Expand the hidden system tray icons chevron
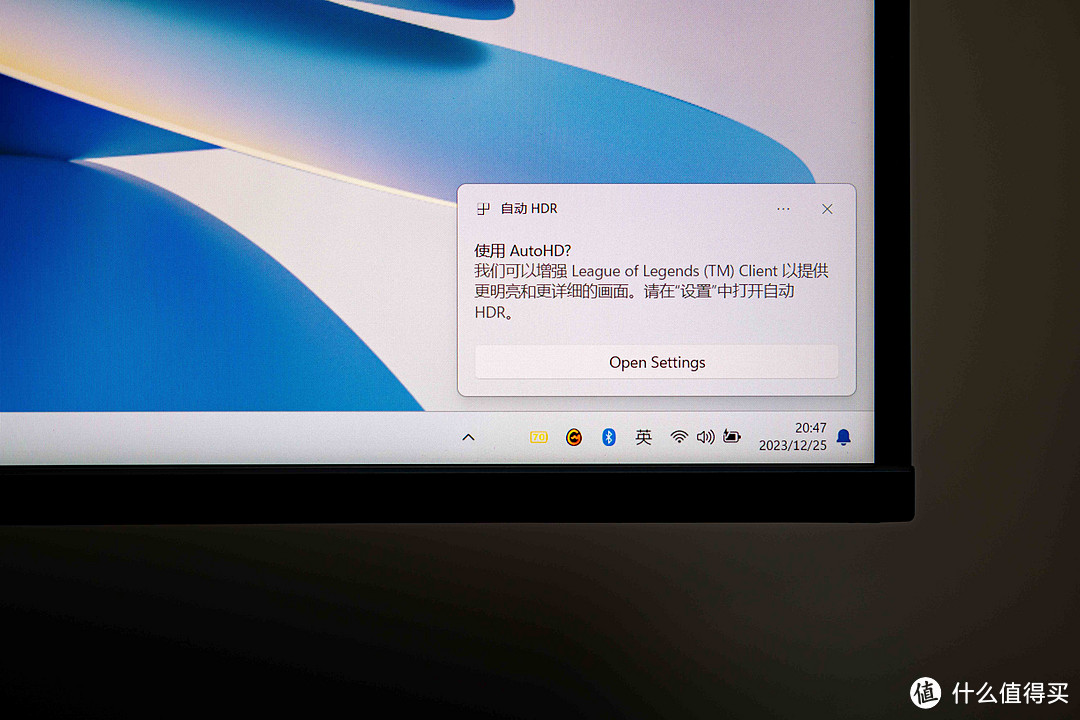Viewport: 1080px width, 720px height. 468,437
